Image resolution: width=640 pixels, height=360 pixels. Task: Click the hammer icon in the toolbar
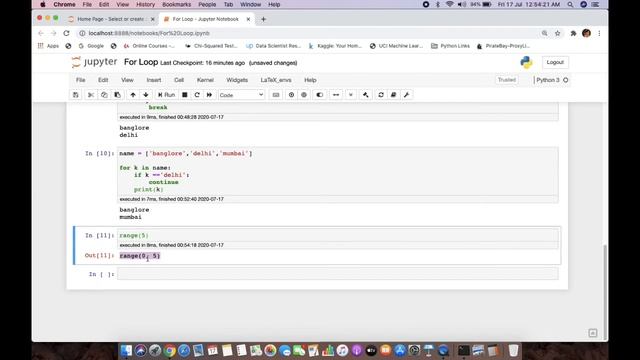pos(366,95)
